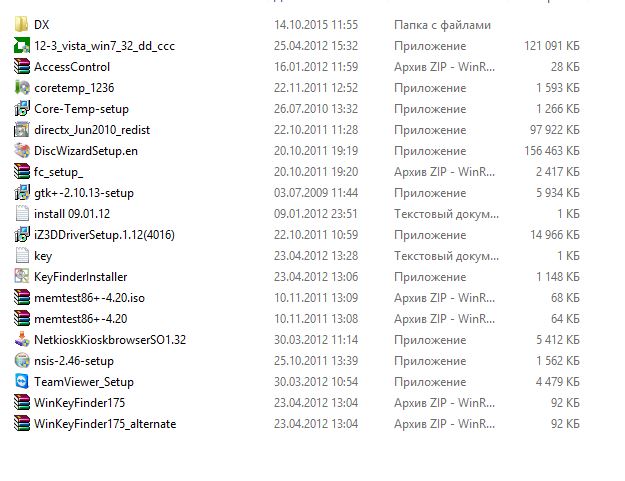The image size is (625, 481).
Task: Click the memtest86+-4.20.iso archive name
Action: [x=89, y=298]
